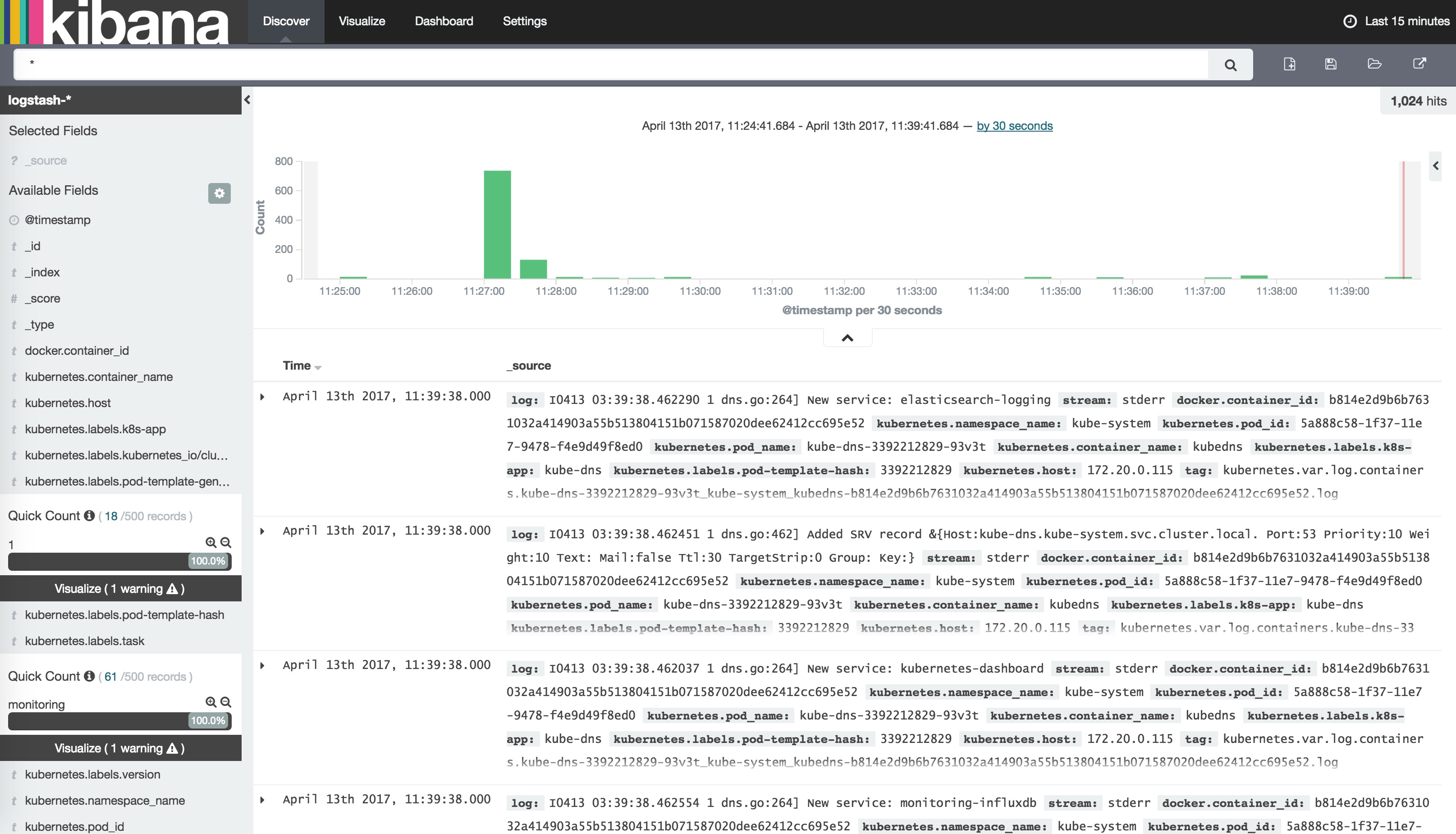The width and height of the screenshot is (1456, 834).
Task: Open the Dashboard tab
Action: click(x=443, y=21)
